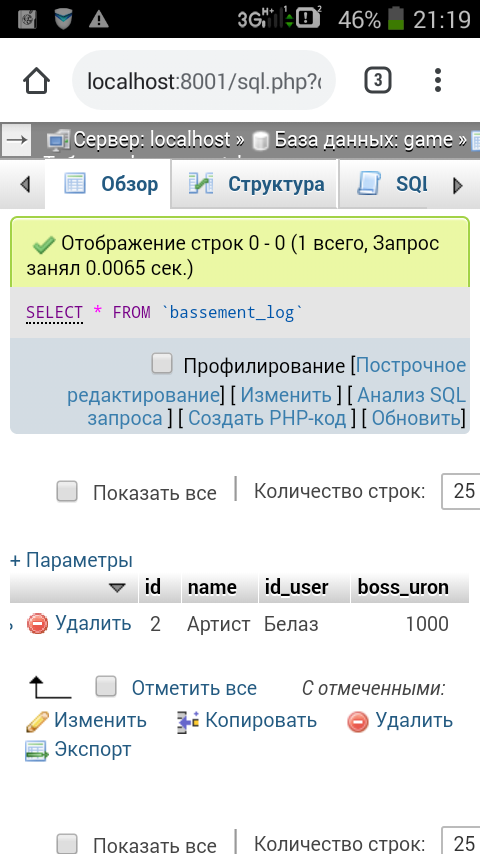Open the browser three-dot menu

point(438,81)
